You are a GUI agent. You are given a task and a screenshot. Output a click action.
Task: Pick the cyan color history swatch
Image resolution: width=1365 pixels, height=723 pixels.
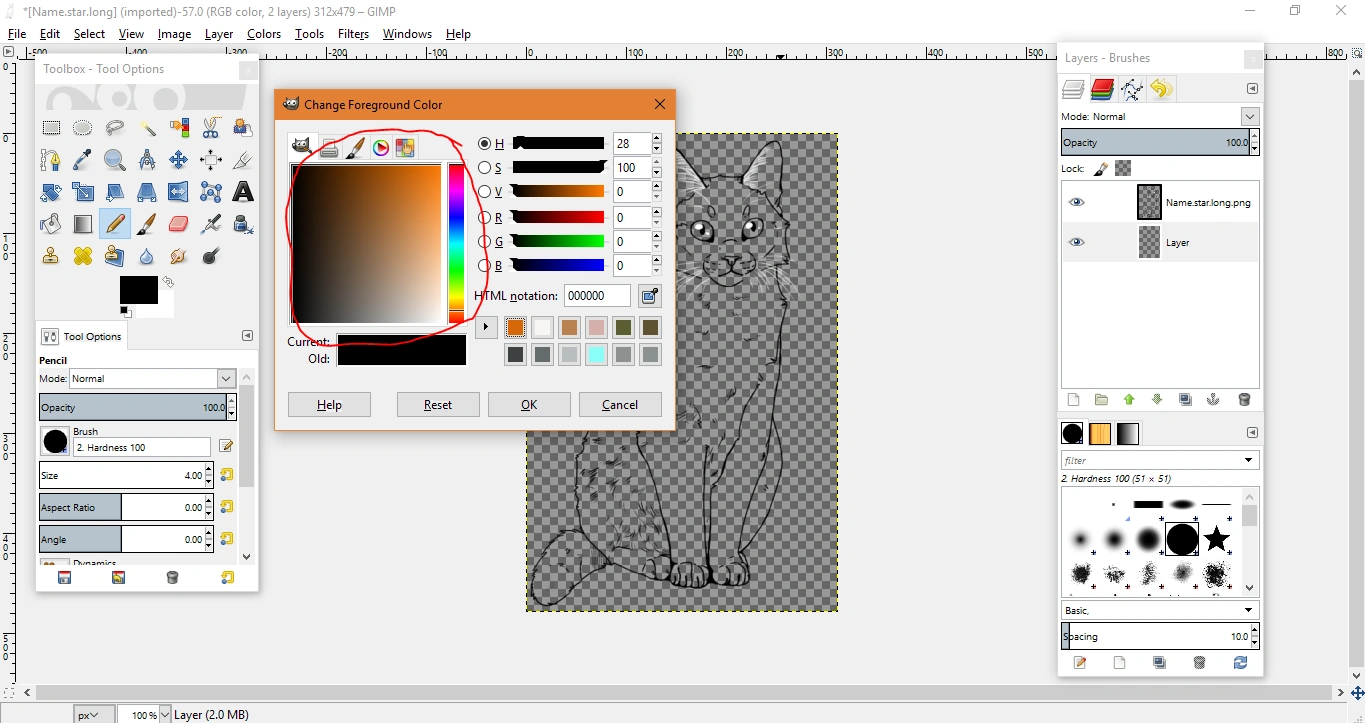[596, 354]
